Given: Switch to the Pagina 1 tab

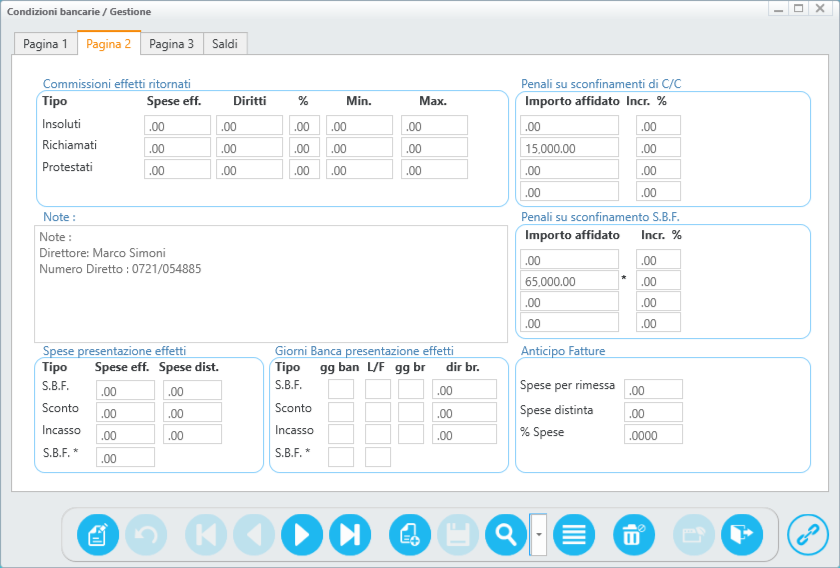Looking at the screenshot, I should click(x=46, y=43).
